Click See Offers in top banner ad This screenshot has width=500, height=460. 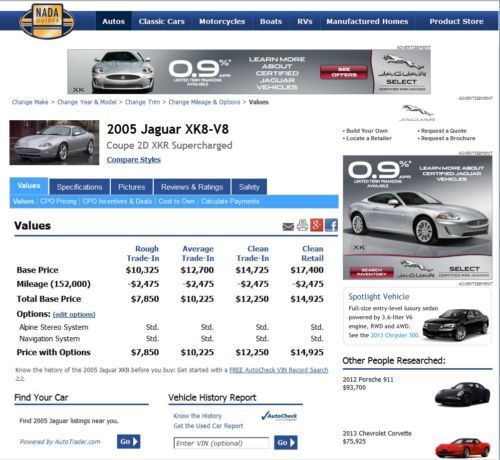click(344, 72)
